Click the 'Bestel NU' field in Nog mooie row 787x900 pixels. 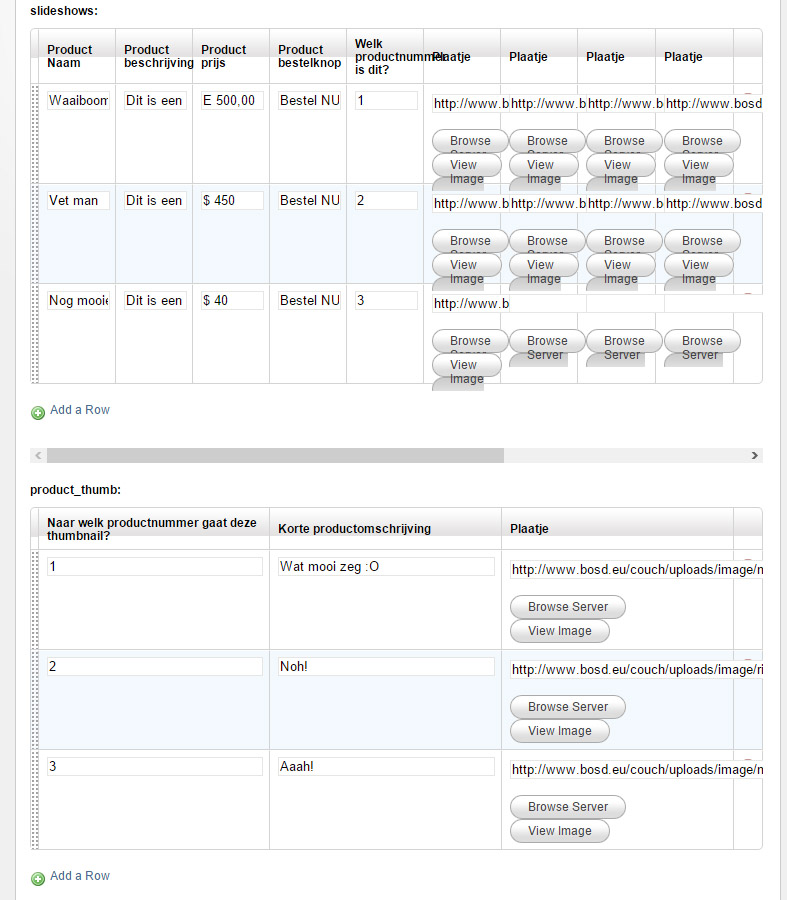[309, 300]
